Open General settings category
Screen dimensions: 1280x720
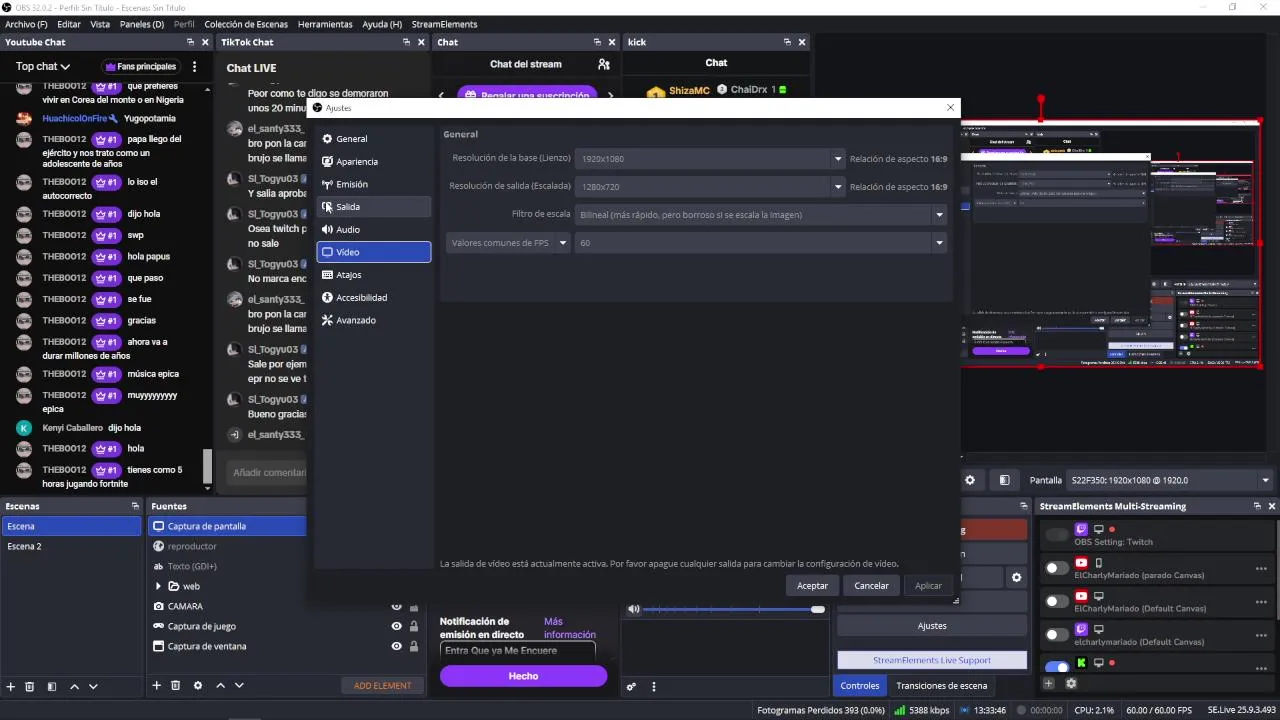click(374, 139)
